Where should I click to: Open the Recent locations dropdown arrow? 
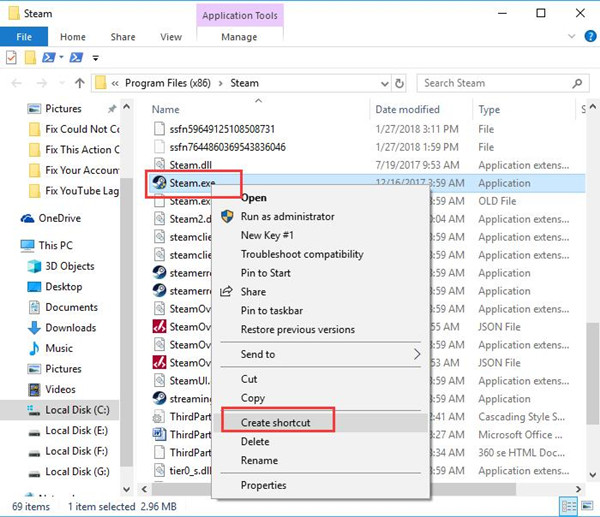pos(62,83)
